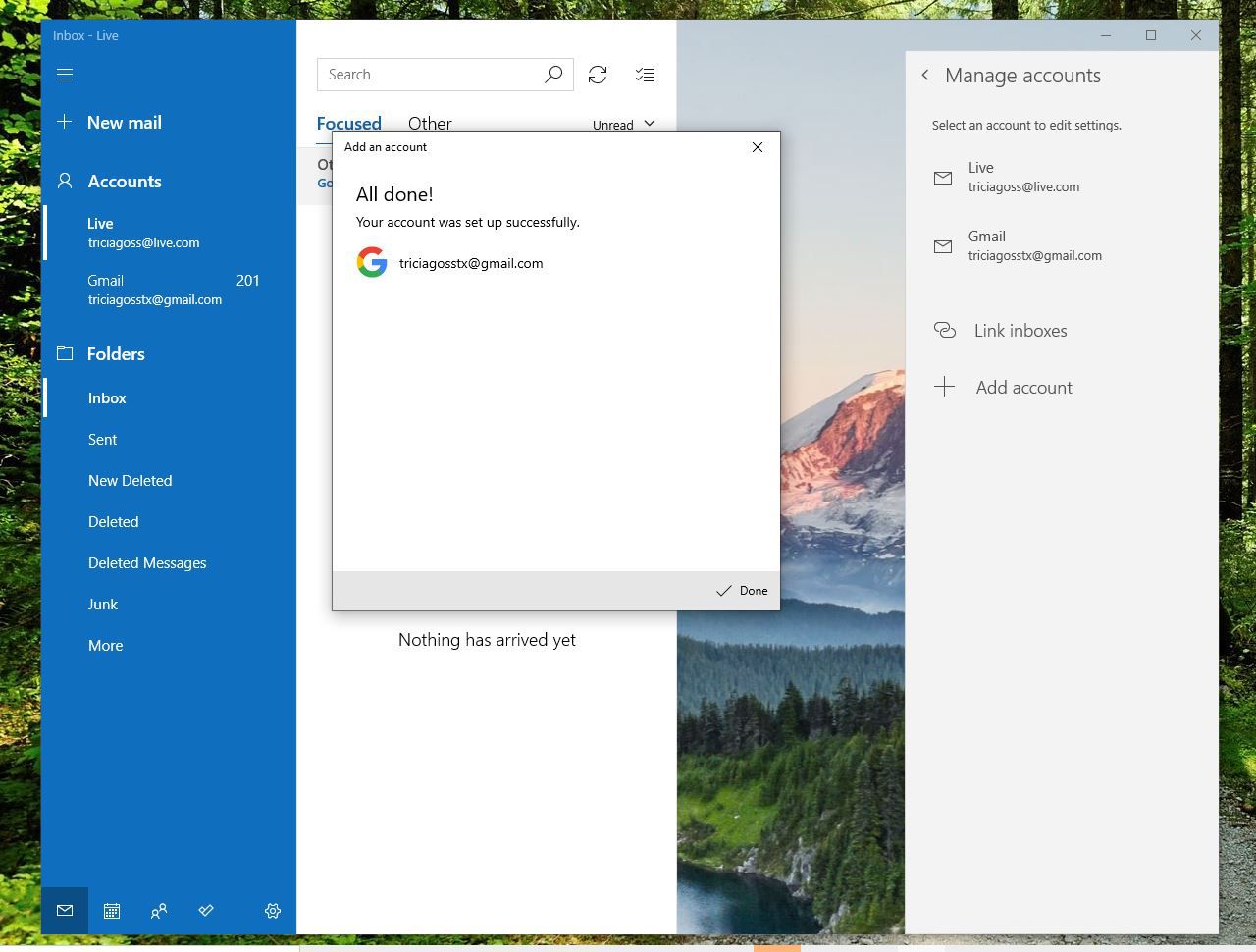Click the Accounts person icon
The image size is (1256, 952).
coord(65,181)
